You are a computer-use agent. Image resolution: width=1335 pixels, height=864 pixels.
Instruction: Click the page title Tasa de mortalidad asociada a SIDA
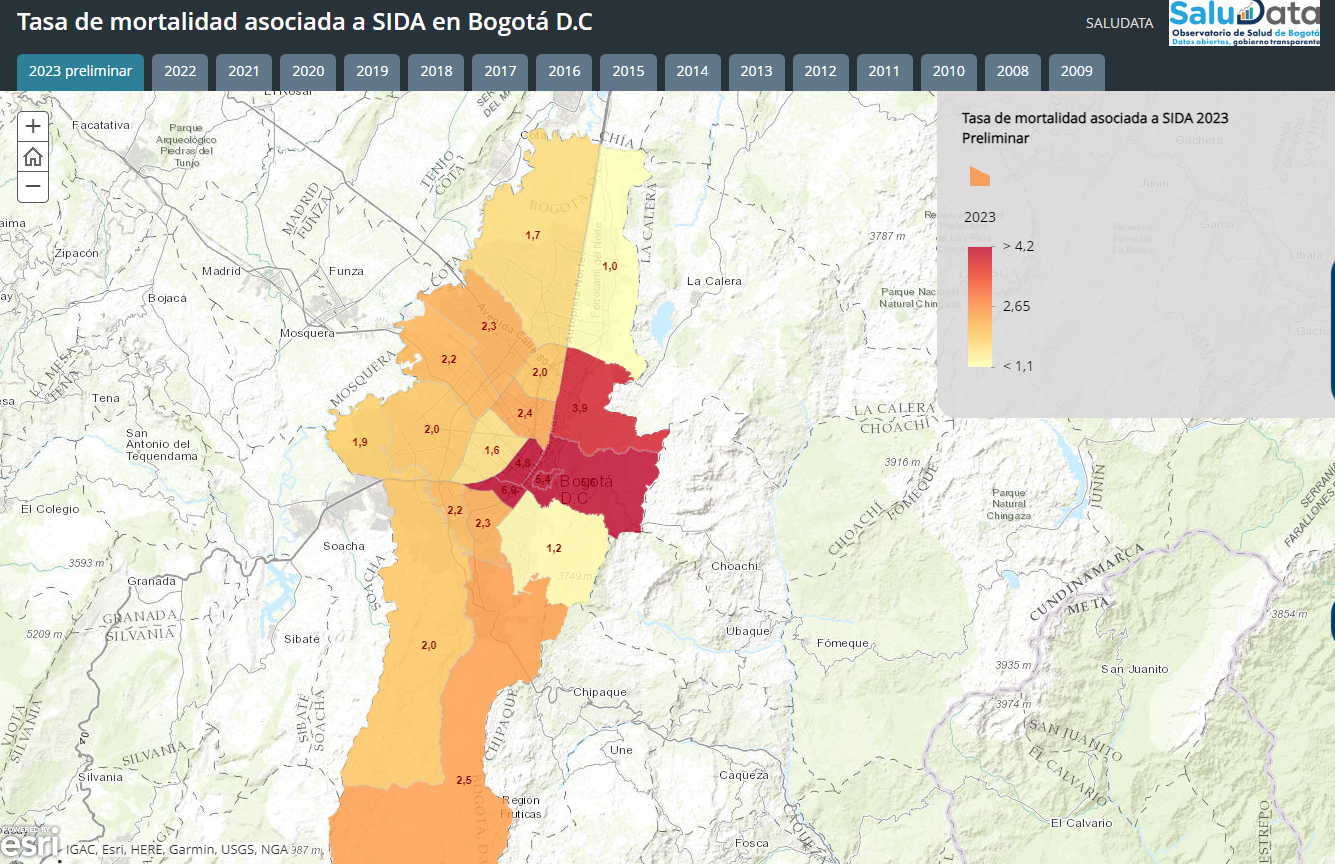(305, 21)
